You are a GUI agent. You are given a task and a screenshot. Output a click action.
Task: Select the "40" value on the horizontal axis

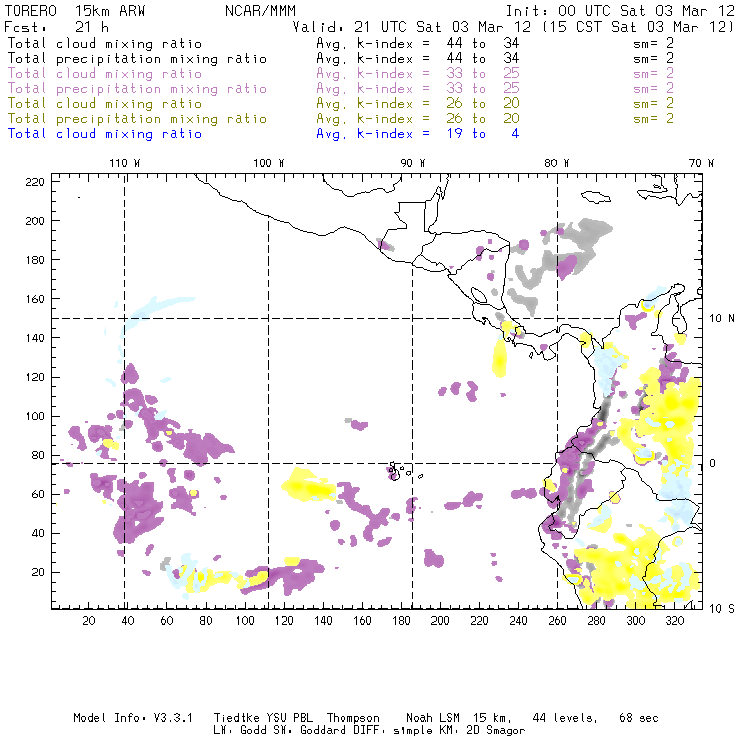(x=128, y=621)
